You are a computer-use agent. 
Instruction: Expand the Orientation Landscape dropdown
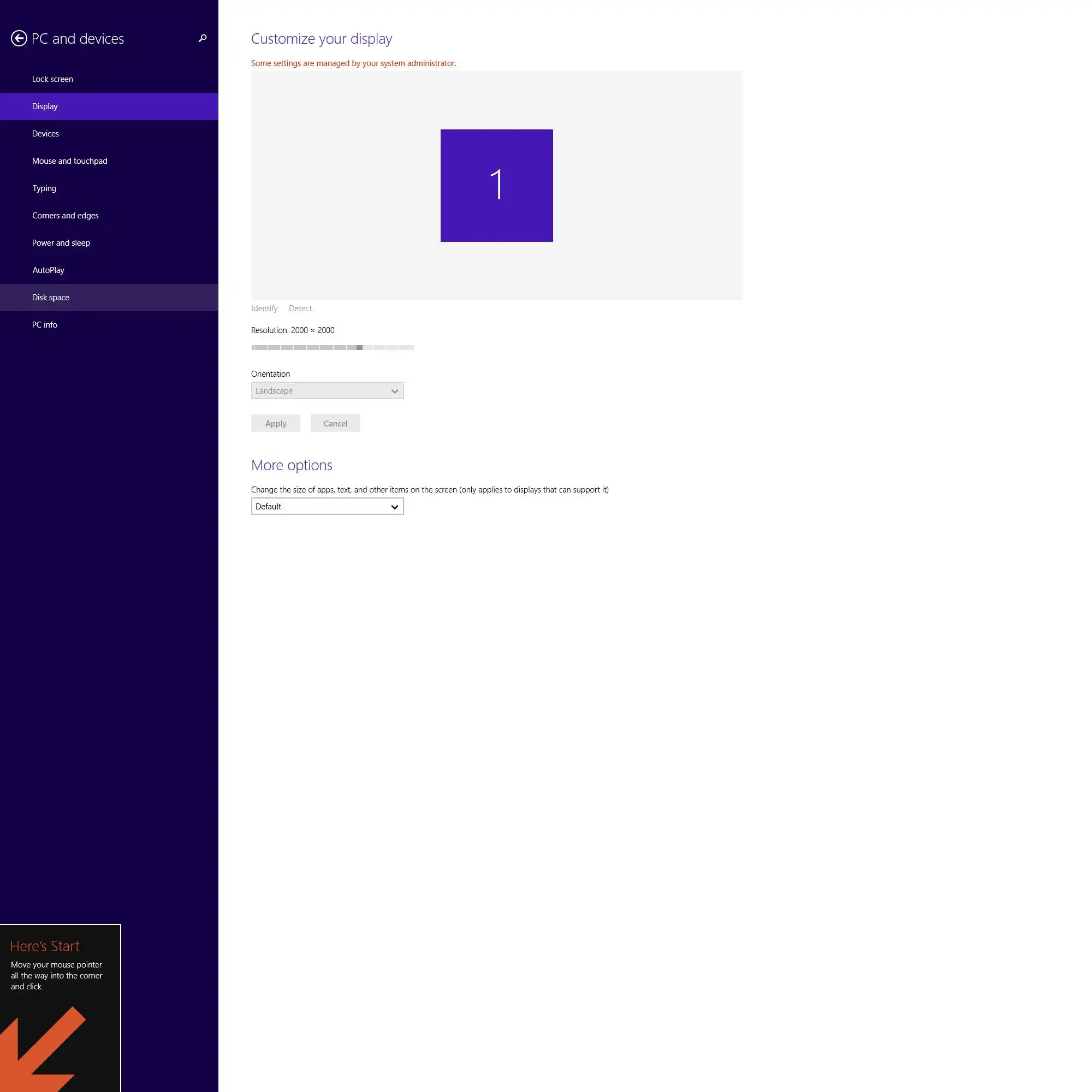point(327,390)
